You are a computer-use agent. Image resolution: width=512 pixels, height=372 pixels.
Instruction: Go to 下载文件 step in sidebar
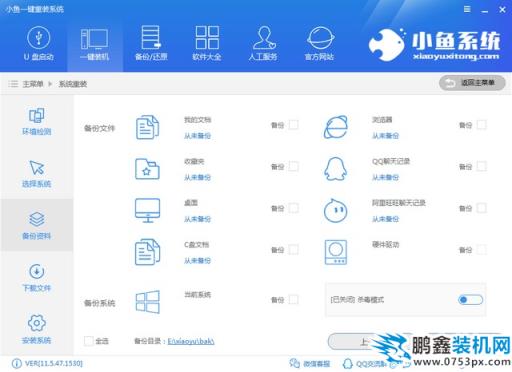[x=37, y=278]
